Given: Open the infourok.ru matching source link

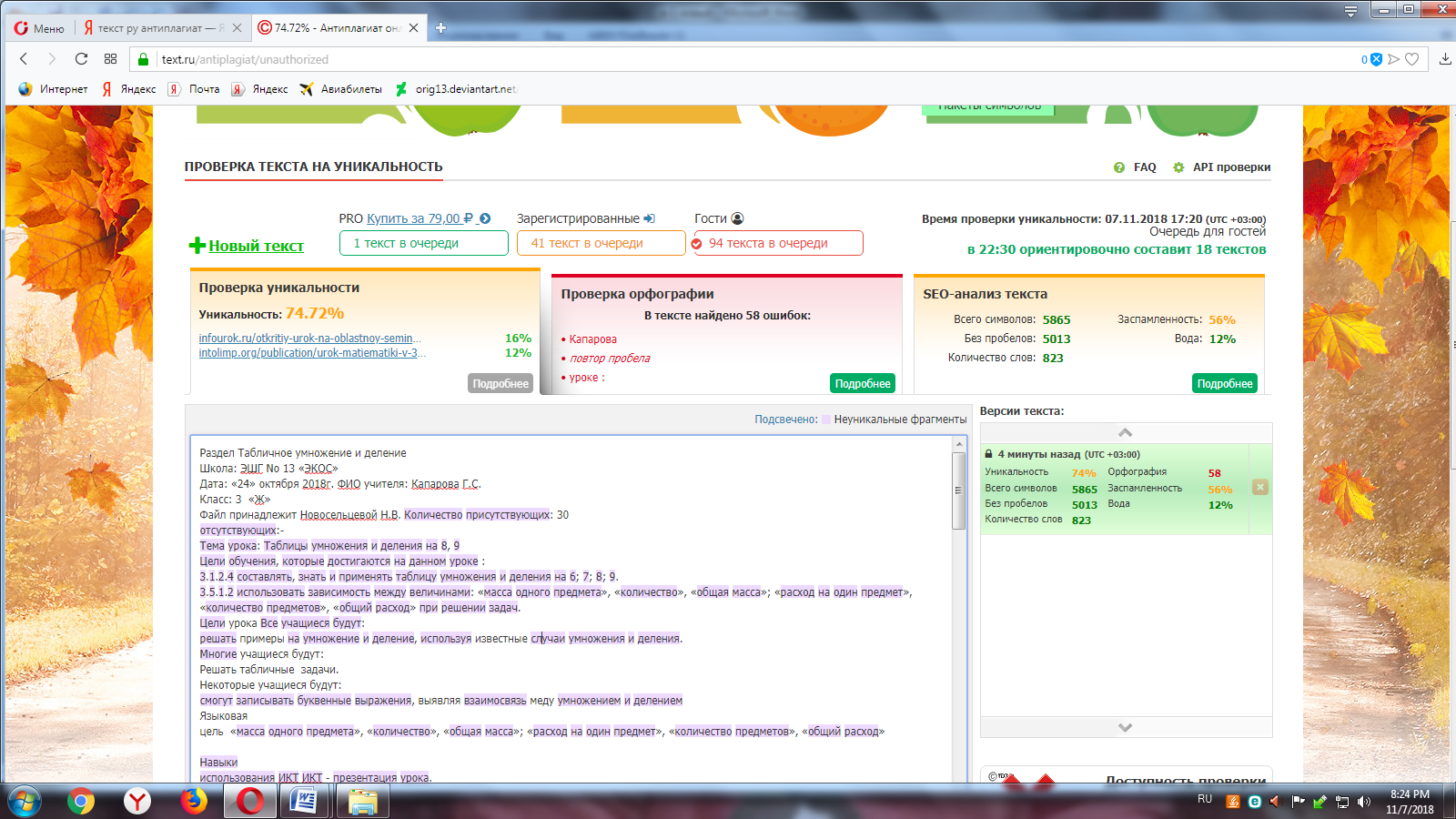Looking at the screenshot, I should tap(310, 339).
